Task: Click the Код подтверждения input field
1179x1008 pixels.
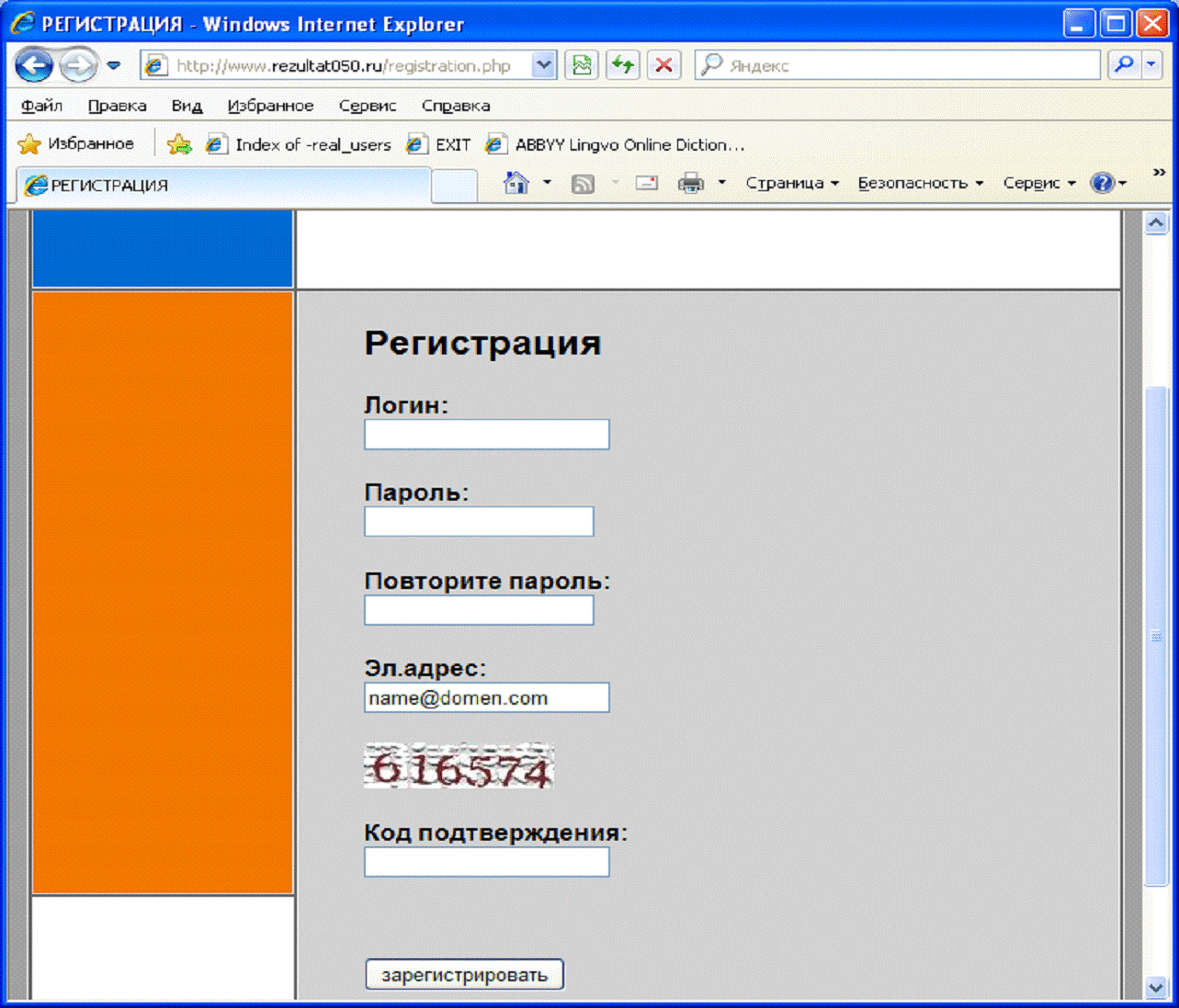Action: click(486, 862)
